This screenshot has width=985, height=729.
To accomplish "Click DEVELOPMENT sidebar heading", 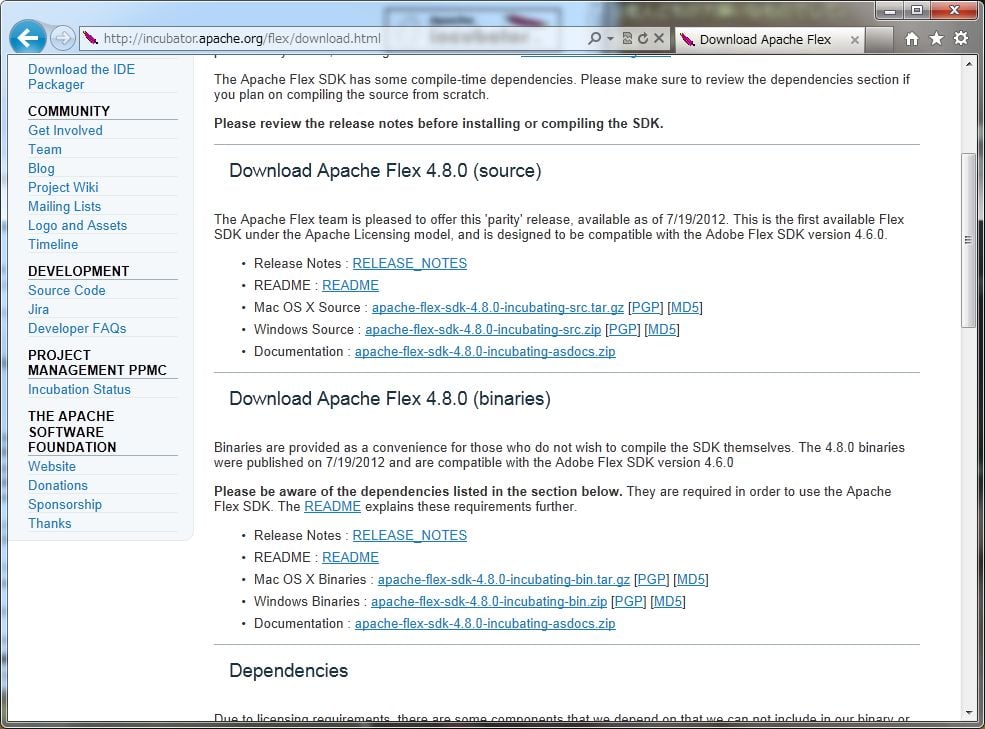I will 79,271.
